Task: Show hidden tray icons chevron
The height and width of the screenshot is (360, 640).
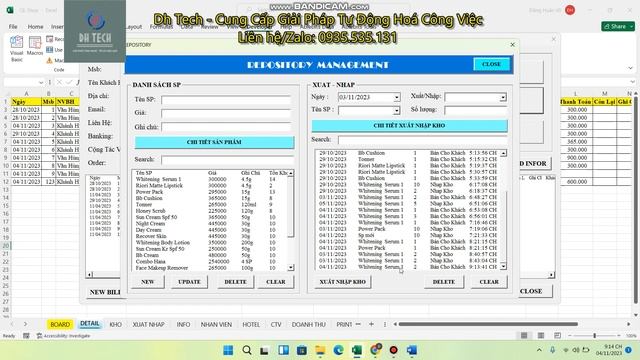Action: coord(539,350)
